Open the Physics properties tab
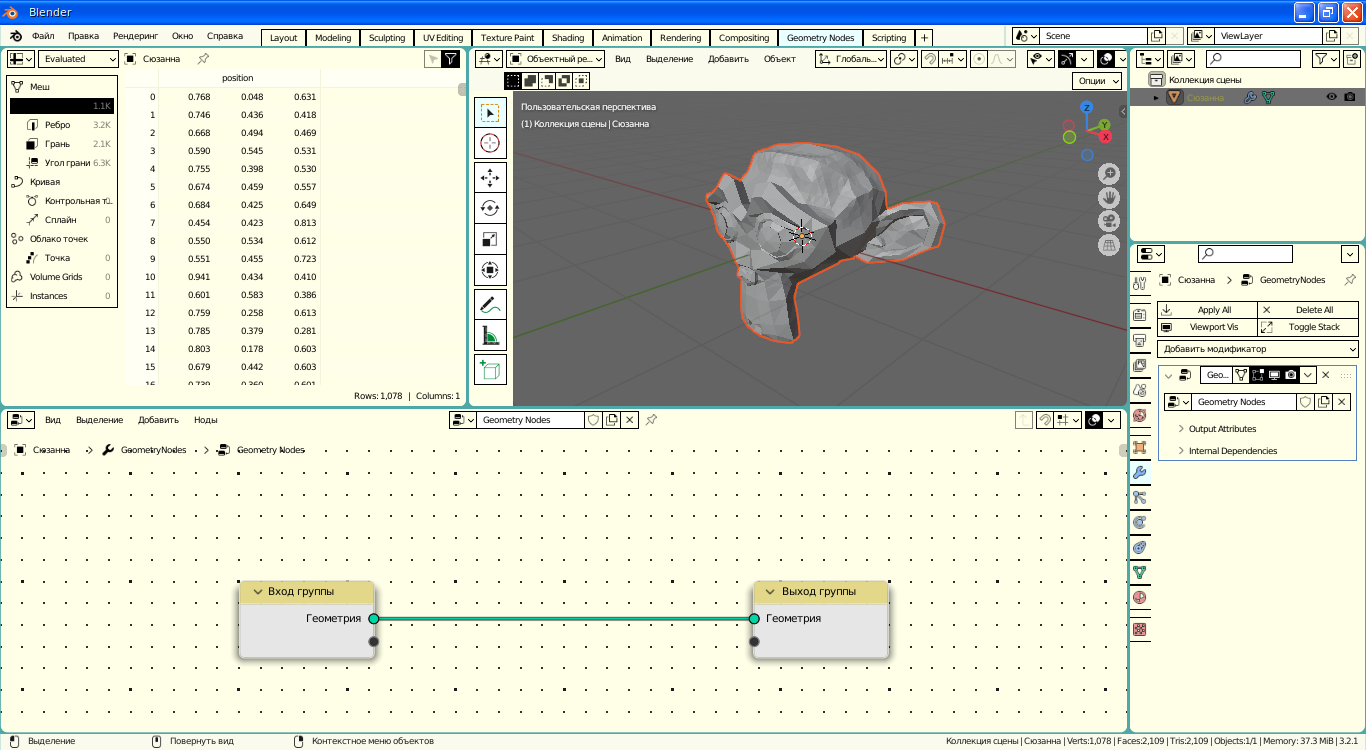 coord(1140,522)
